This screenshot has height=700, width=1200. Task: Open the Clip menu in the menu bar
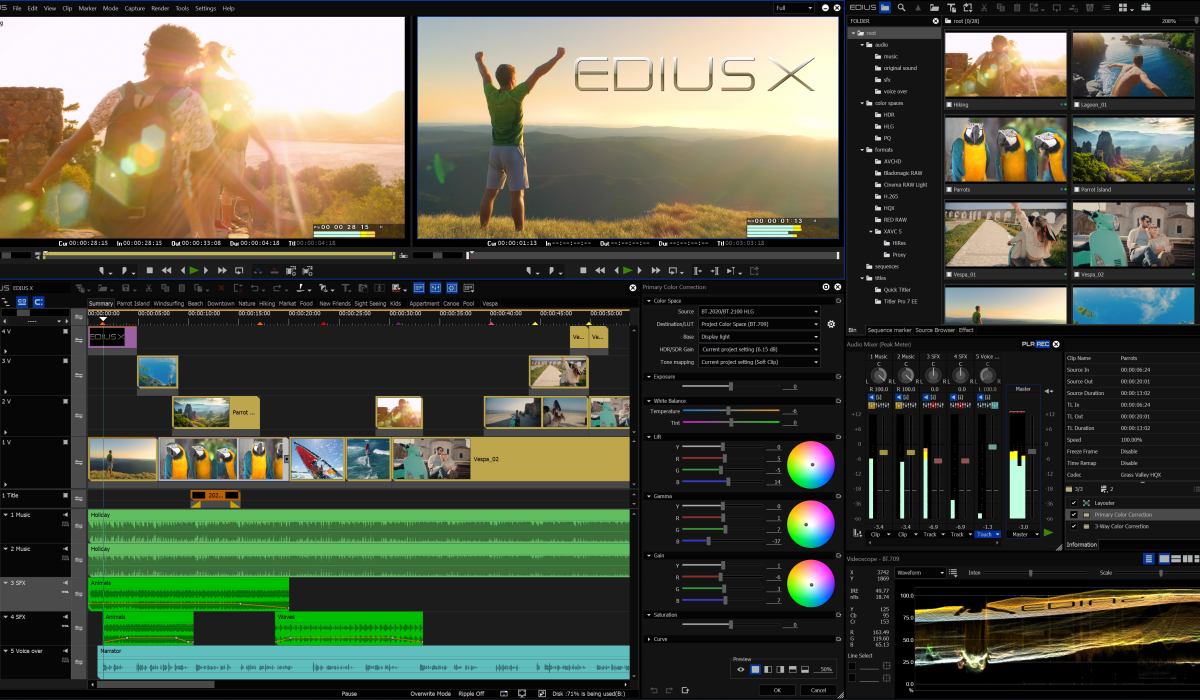point(67,8)
